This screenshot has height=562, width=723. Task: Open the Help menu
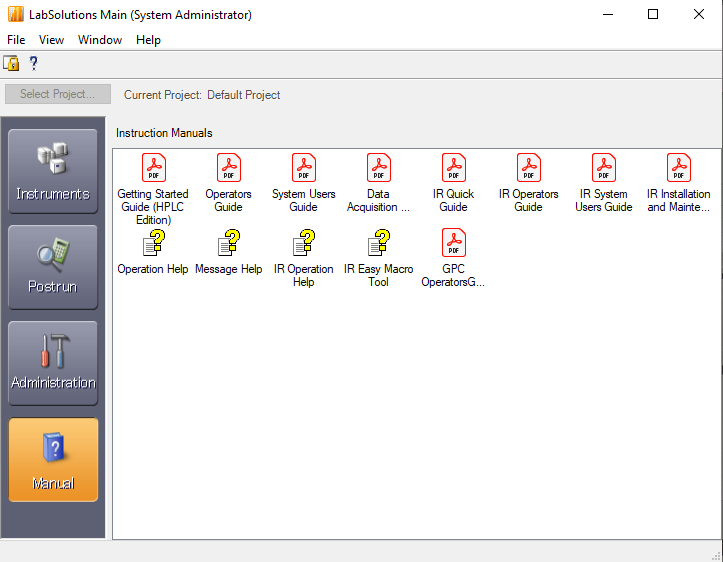(x=148, y=40)
